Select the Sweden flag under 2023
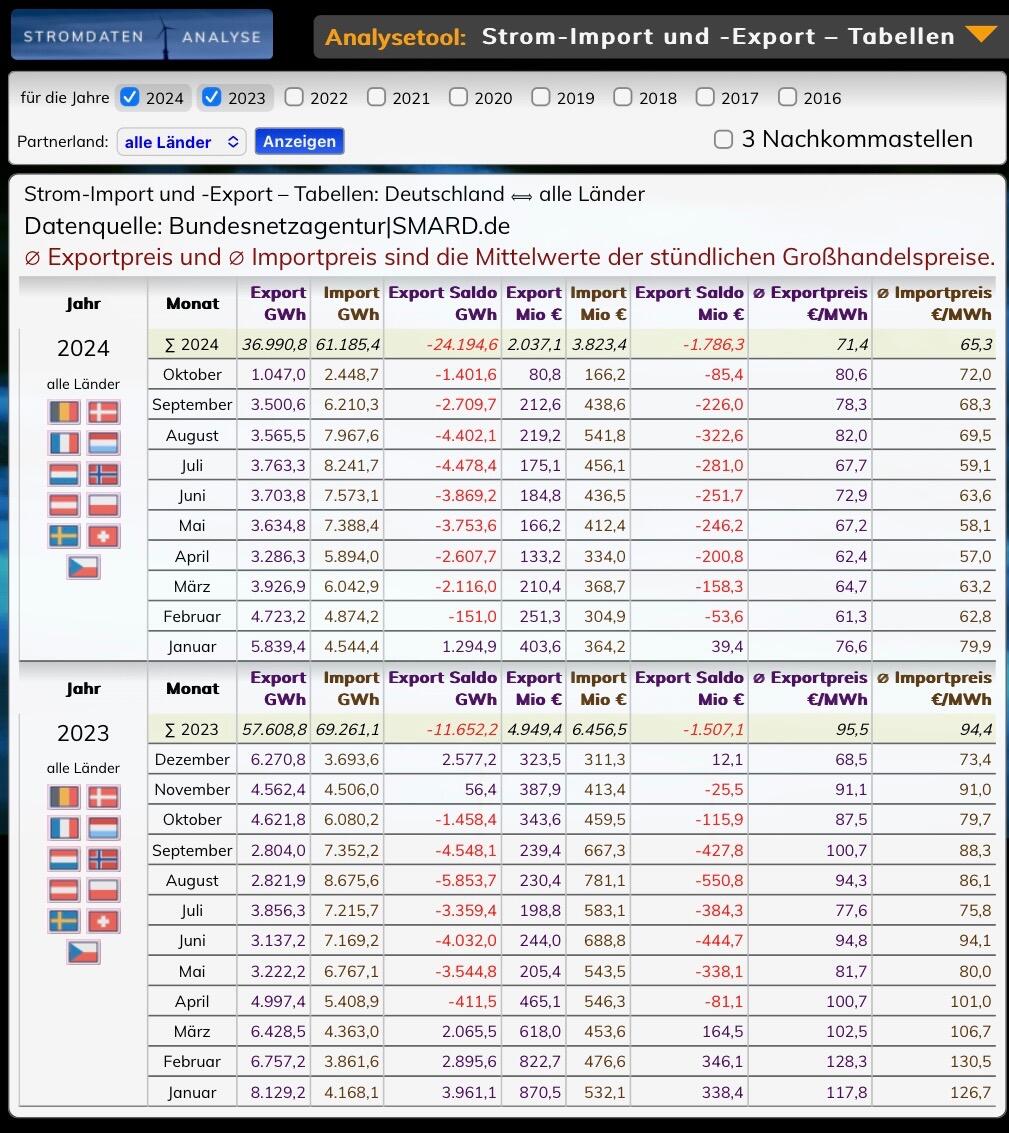Screen dimensions: 1009x1133 64,921
